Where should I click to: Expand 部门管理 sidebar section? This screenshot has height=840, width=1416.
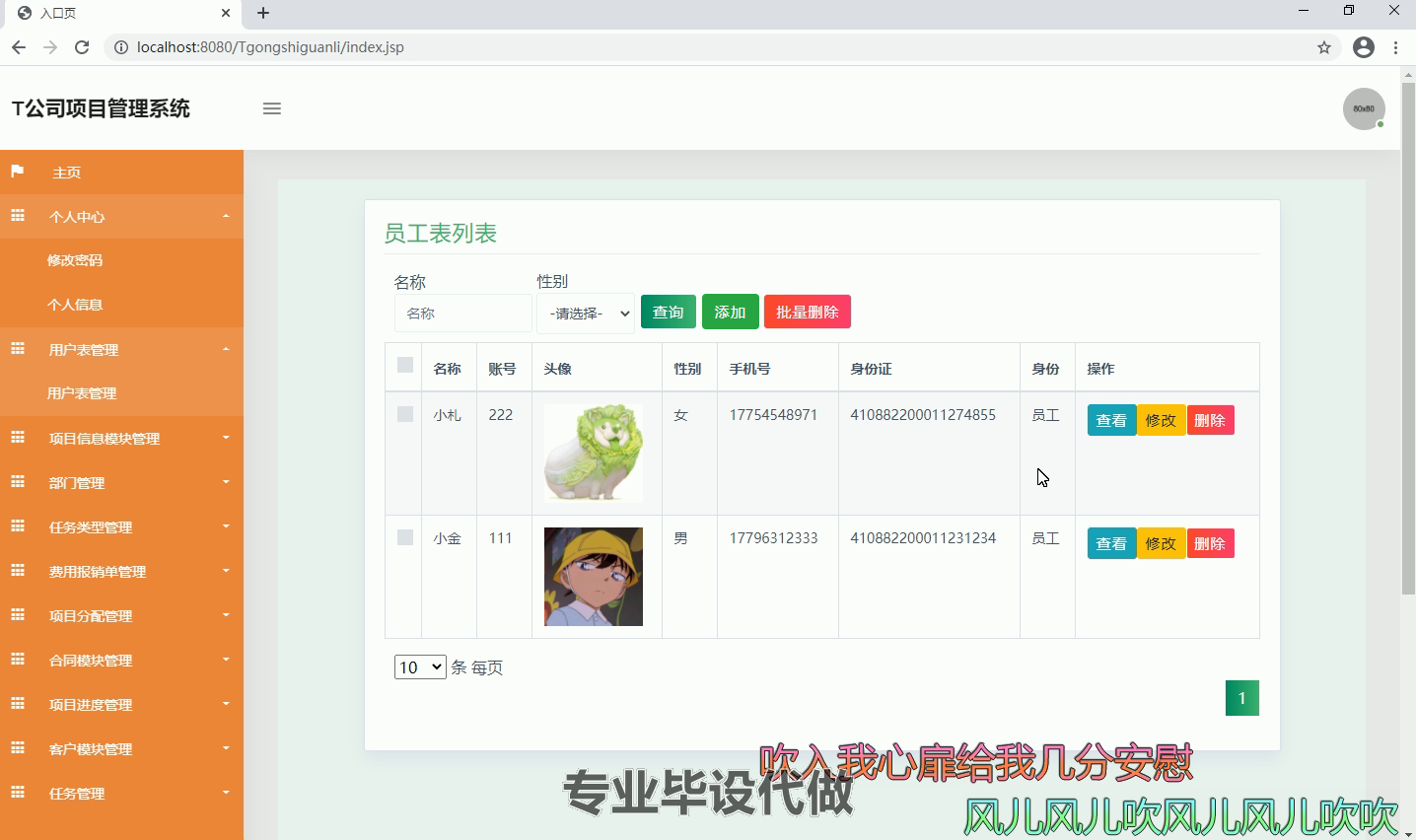click(121, 482)
